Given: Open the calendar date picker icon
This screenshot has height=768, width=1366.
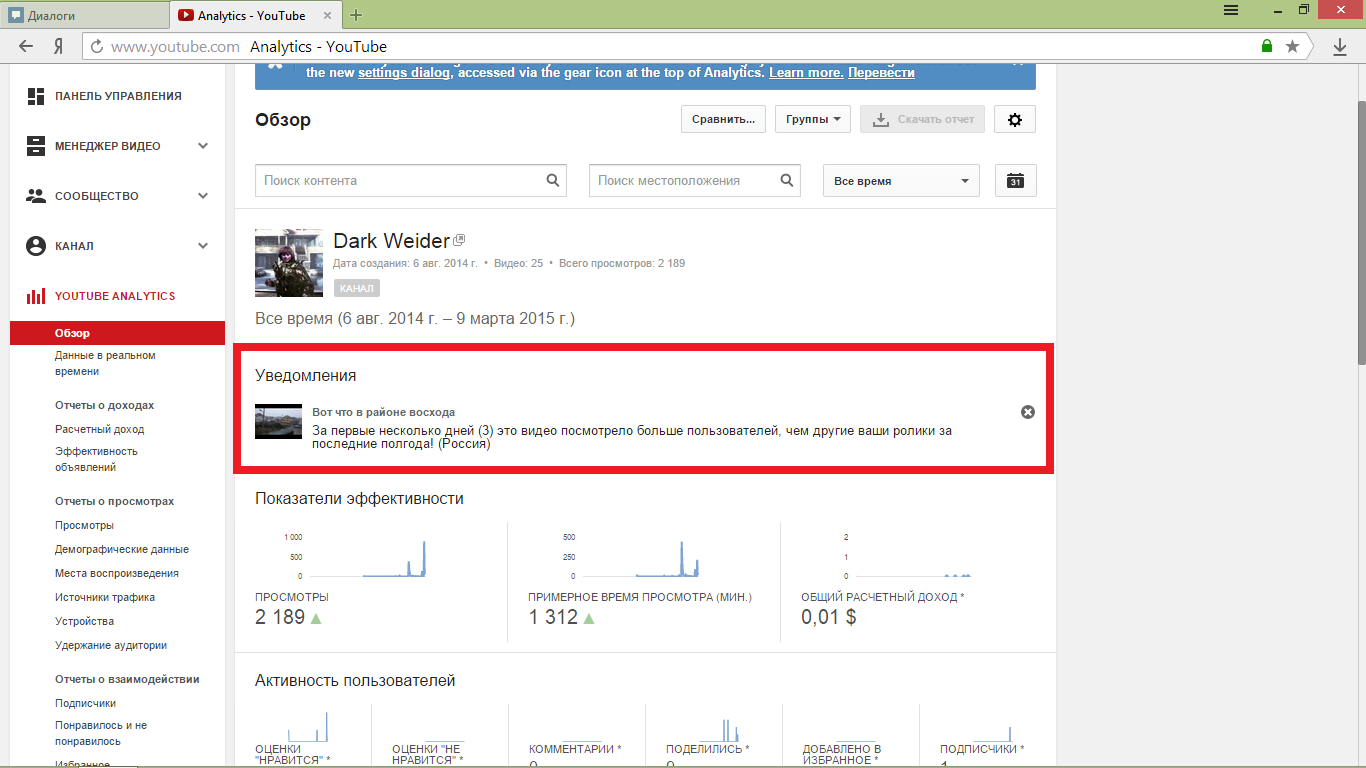Looking at the screenshot, I should tap(1015, 181).
